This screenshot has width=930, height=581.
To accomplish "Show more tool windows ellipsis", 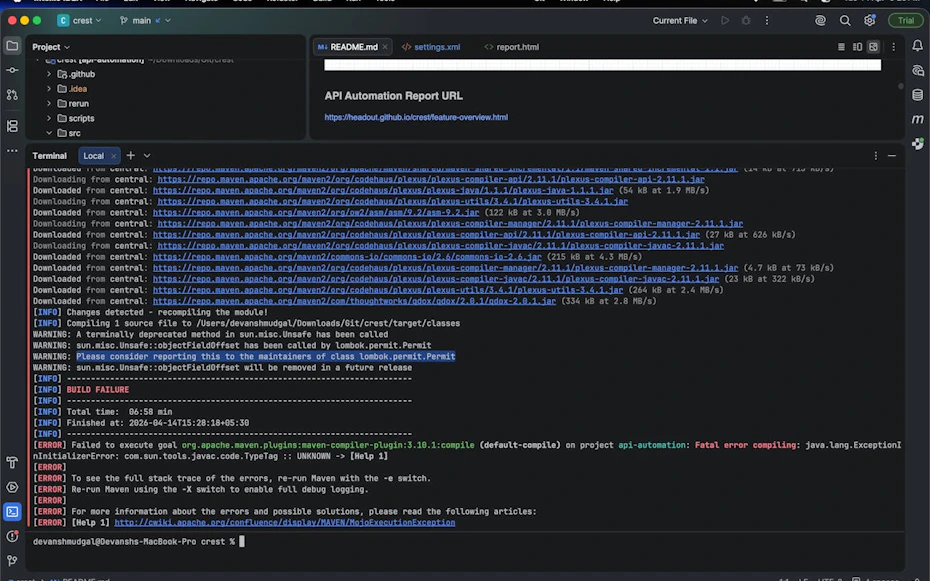I will (12, 151).
